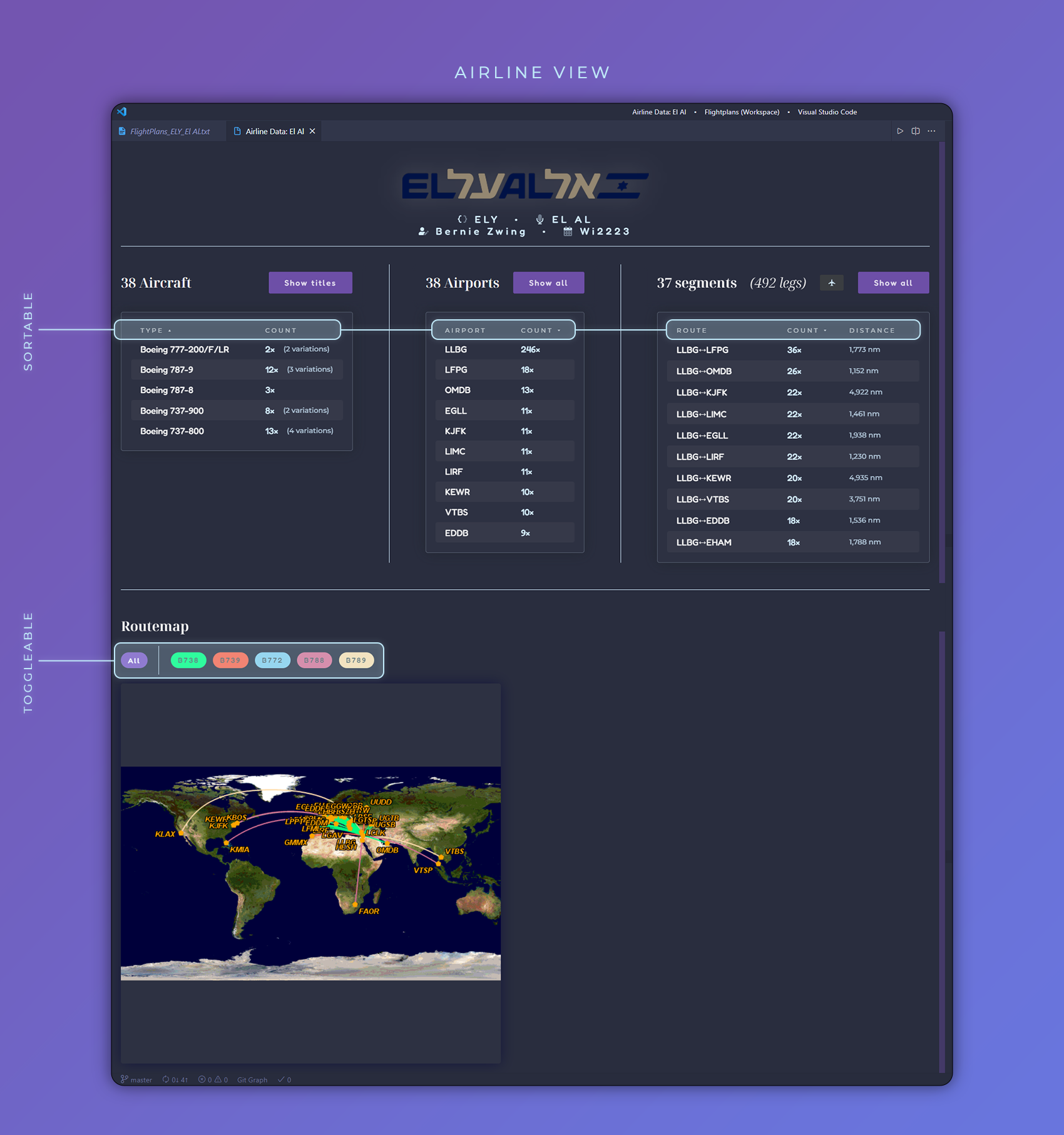Click the Run play icon in editor toolbar
The image size is (1064, 1135).
click(900, 131)
